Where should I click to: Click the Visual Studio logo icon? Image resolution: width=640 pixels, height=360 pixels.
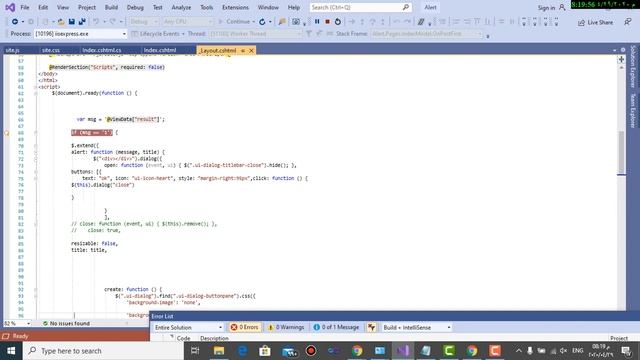(10, 7)
